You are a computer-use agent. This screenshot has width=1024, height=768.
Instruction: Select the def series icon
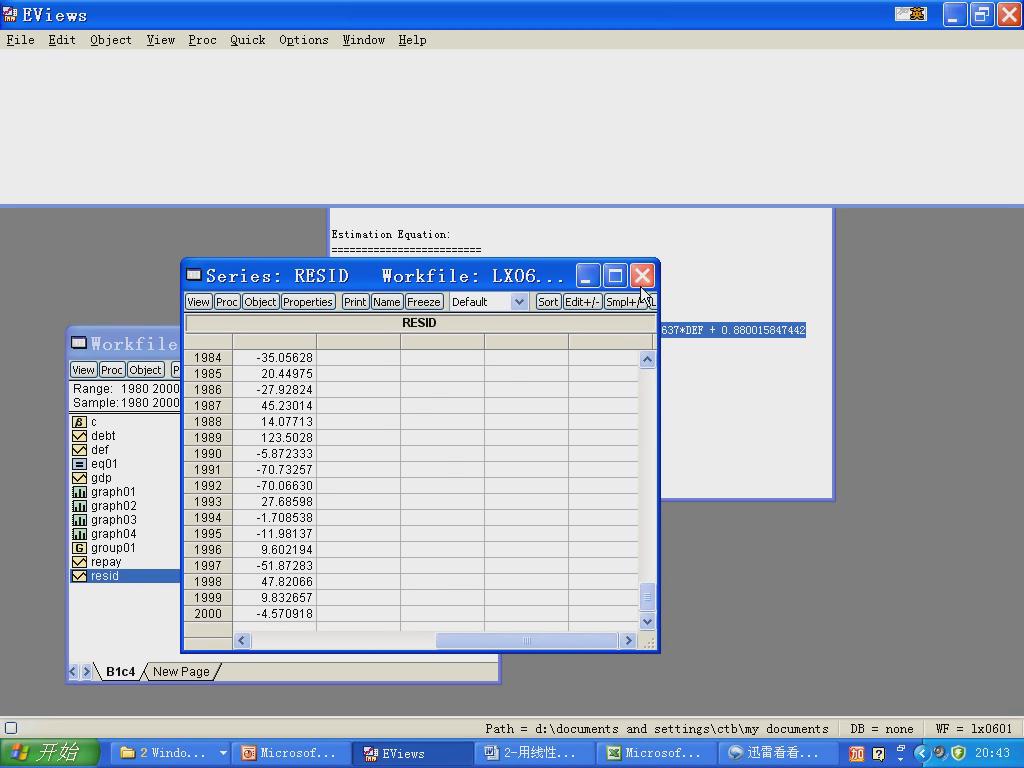pyautogui.click(x=79, y=450)
